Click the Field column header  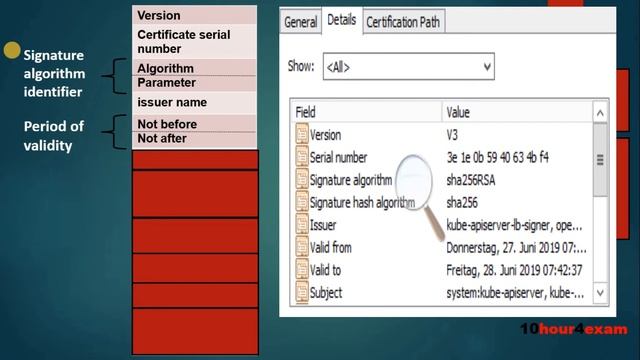[x=367, y=112]
